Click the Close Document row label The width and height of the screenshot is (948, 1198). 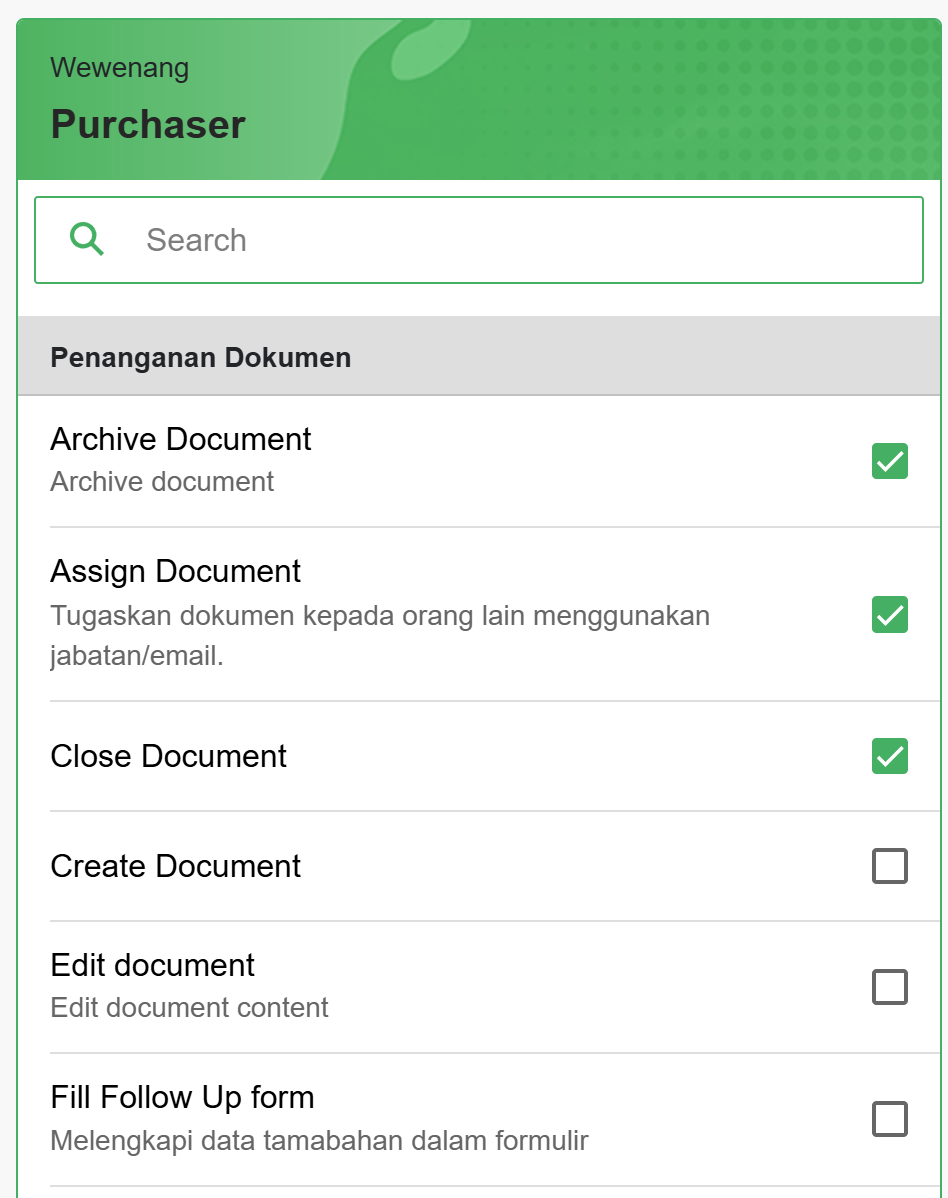[168, 756]
